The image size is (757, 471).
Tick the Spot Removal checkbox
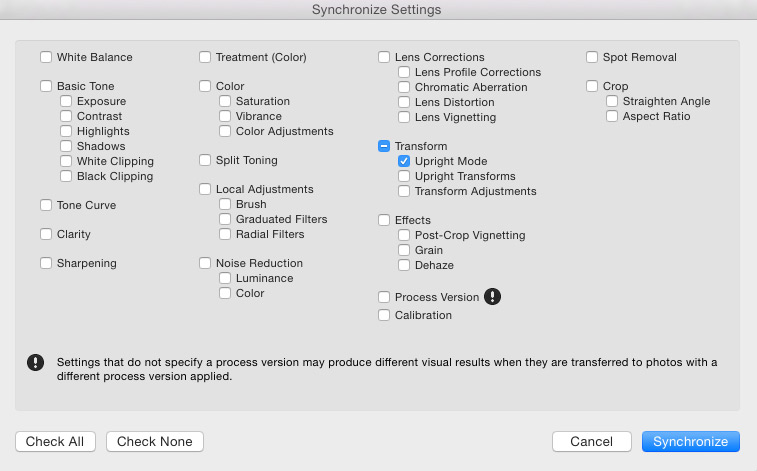tap(592, 57)
